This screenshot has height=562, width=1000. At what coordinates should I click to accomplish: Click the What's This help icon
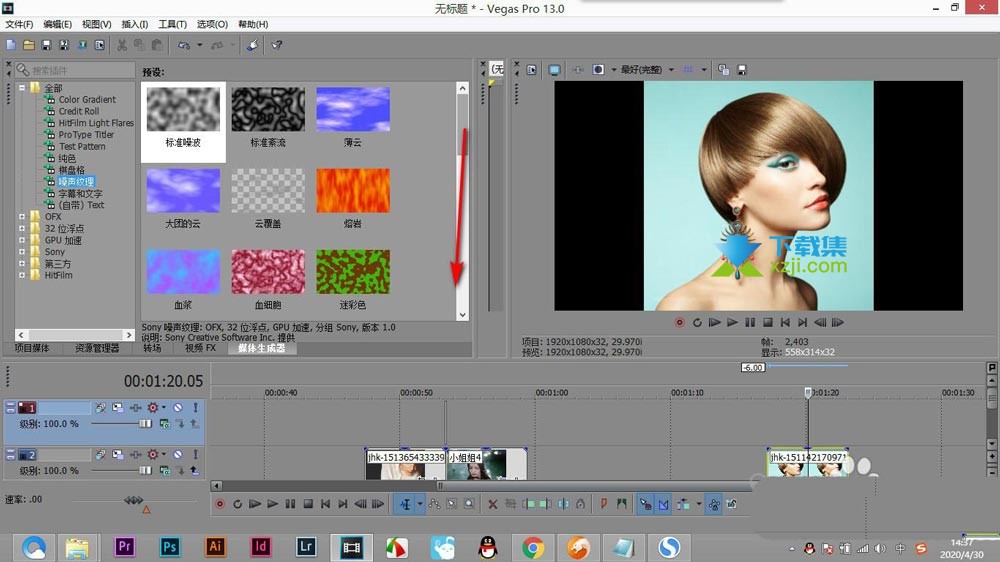276,45
